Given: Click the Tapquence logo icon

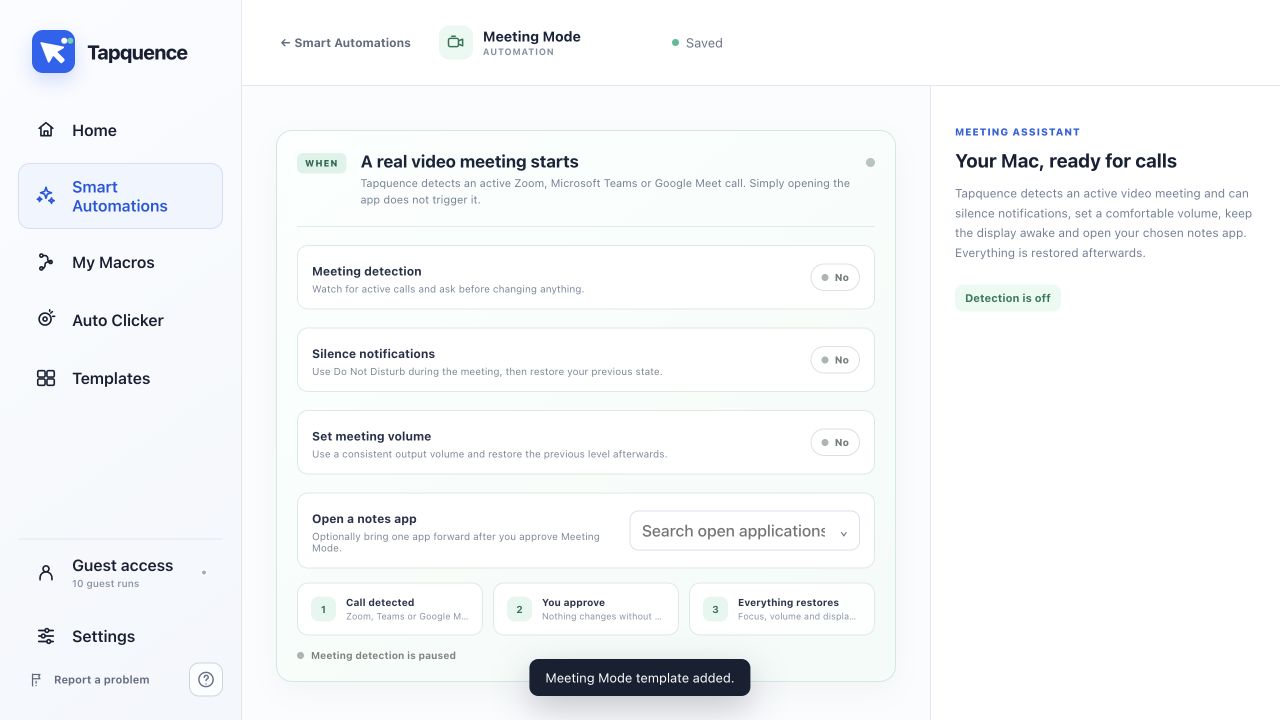Looking at the screenshot, I should [x=53, y=52].
